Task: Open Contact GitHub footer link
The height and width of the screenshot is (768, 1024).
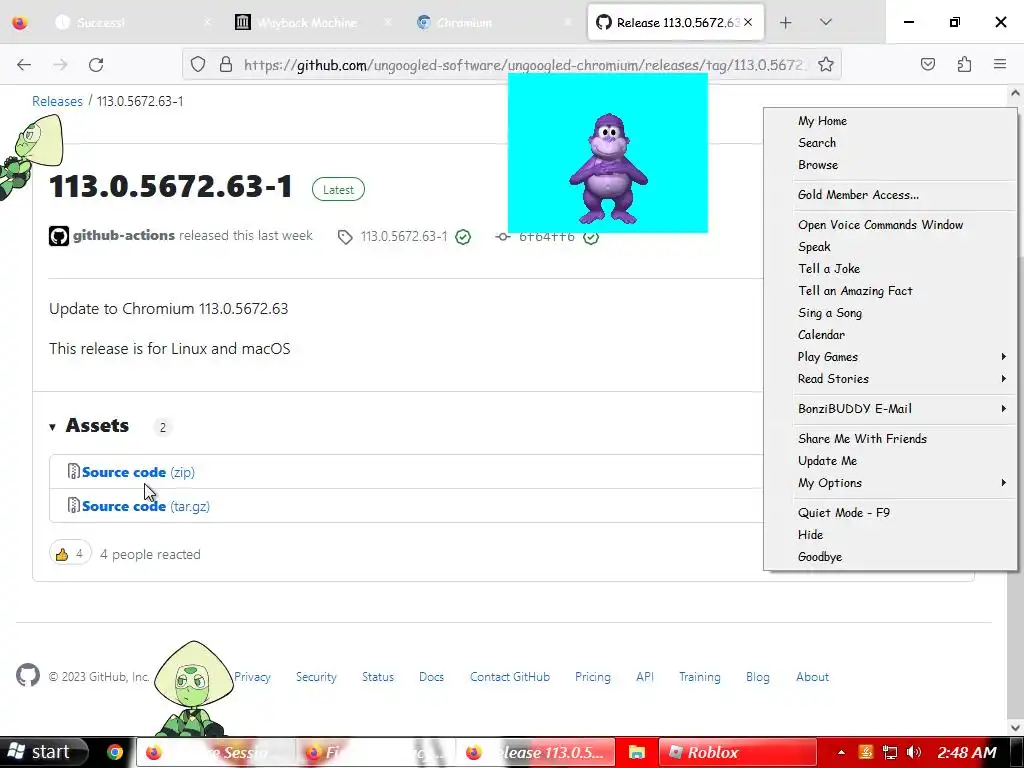Action: pos(510,677)
